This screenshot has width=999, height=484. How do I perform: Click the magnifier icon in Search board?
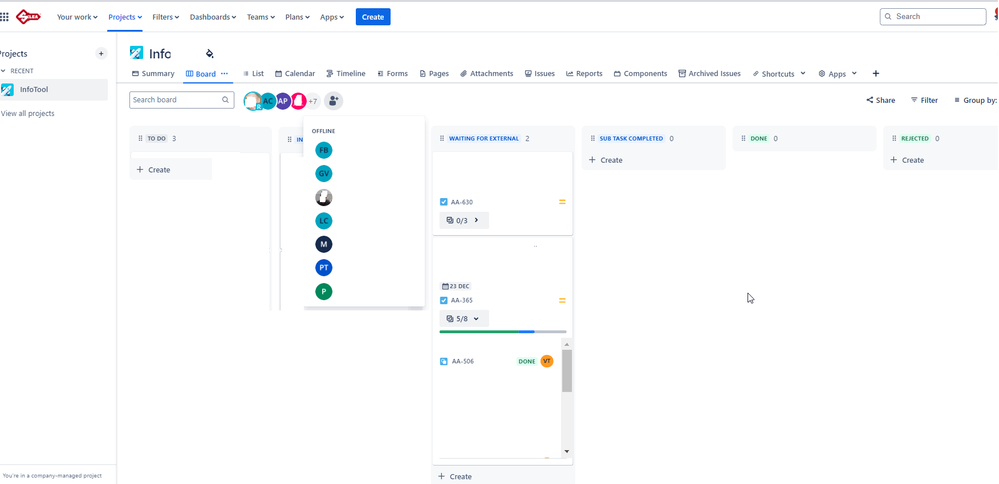226,100
